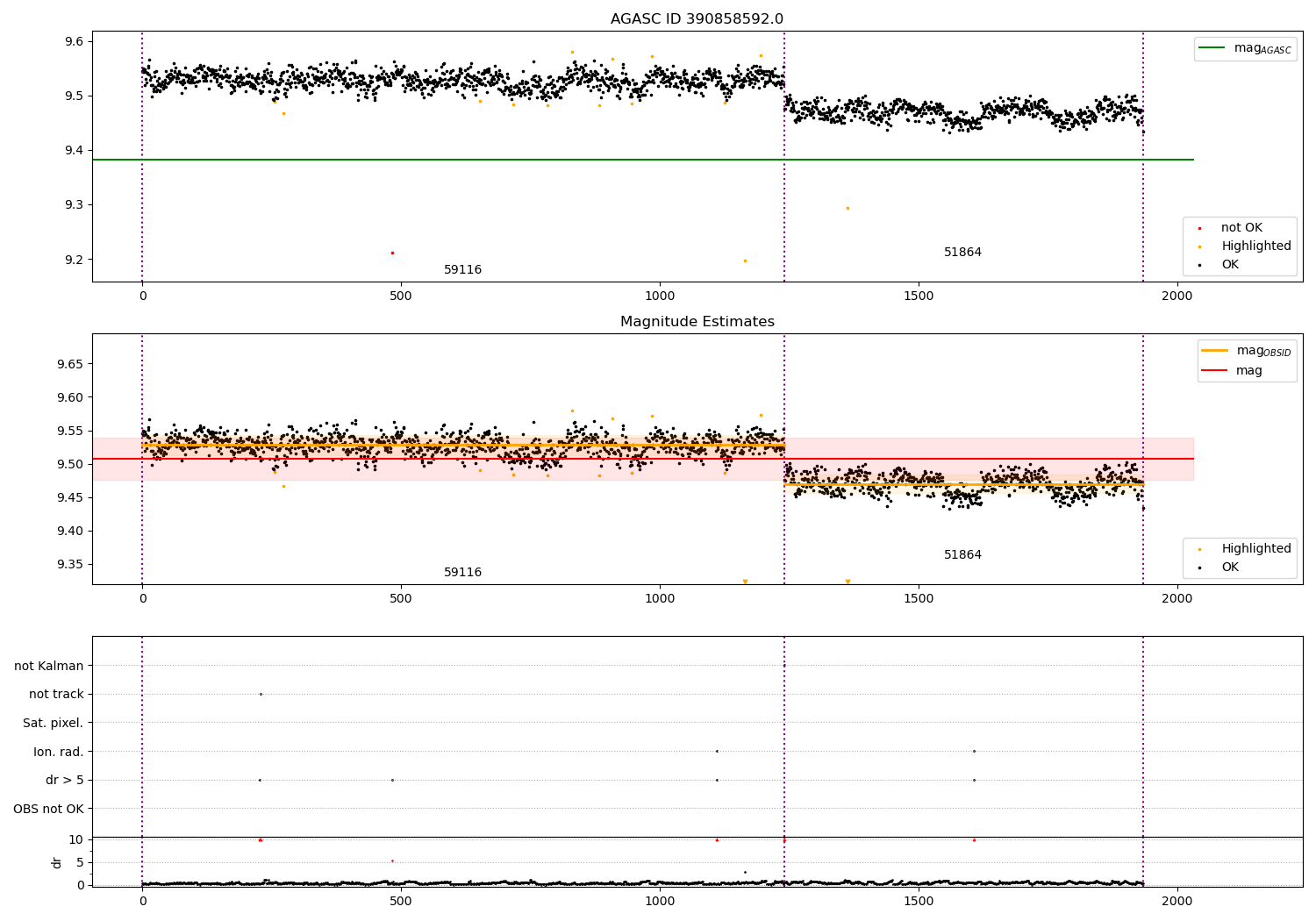Viewport: 1316px width, 921px height.
Task: Click the 9.60 y-axis tick label
Action: (70, 397)
